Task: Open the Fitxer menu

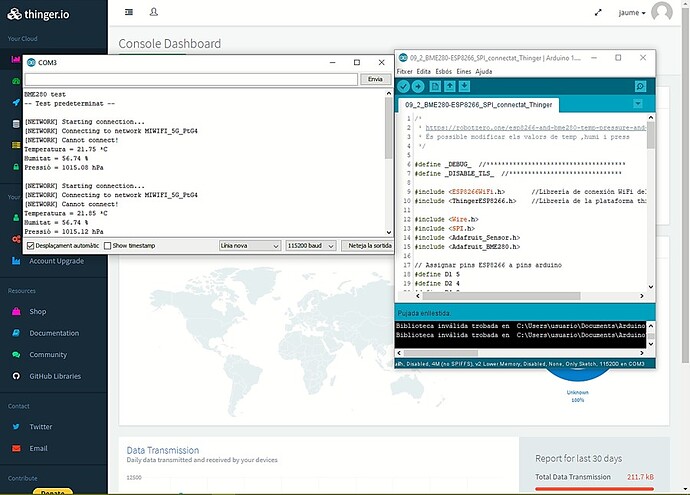Action: coord(404,71)
